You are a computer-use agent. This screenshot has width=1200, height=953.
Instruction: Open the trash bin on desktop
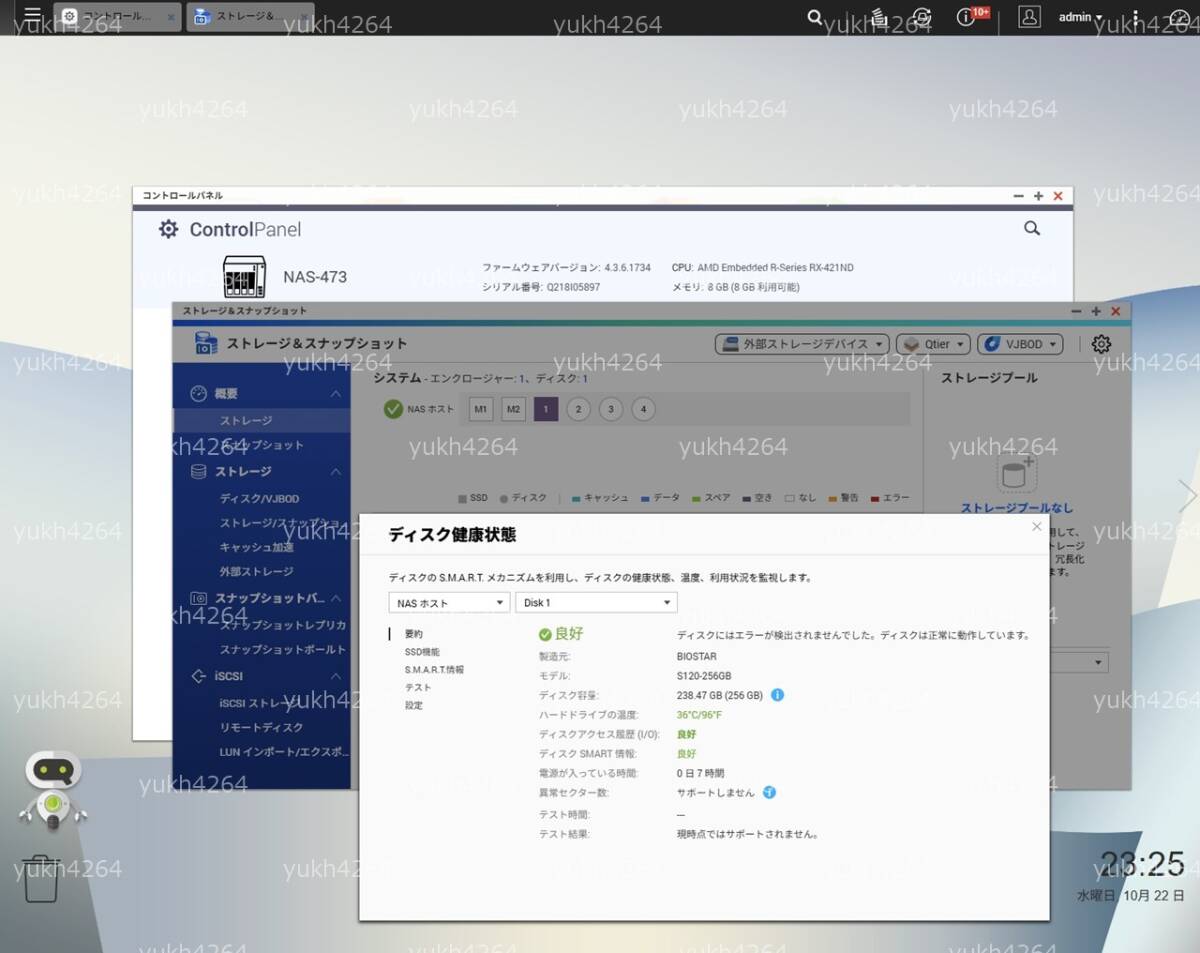click(x=41, y=878)
